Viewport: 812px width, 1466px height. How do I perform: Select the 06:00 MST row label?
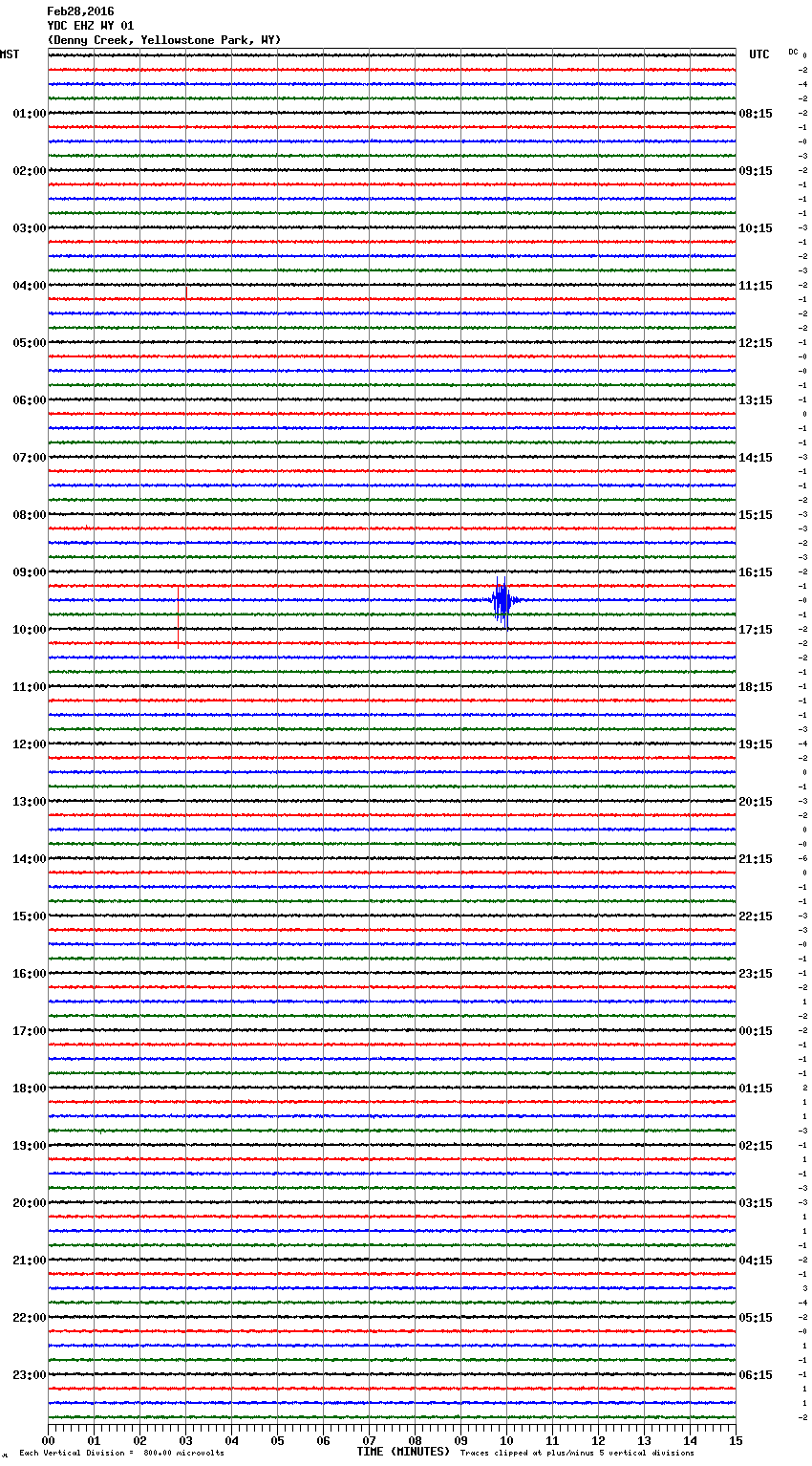[29, 400]
